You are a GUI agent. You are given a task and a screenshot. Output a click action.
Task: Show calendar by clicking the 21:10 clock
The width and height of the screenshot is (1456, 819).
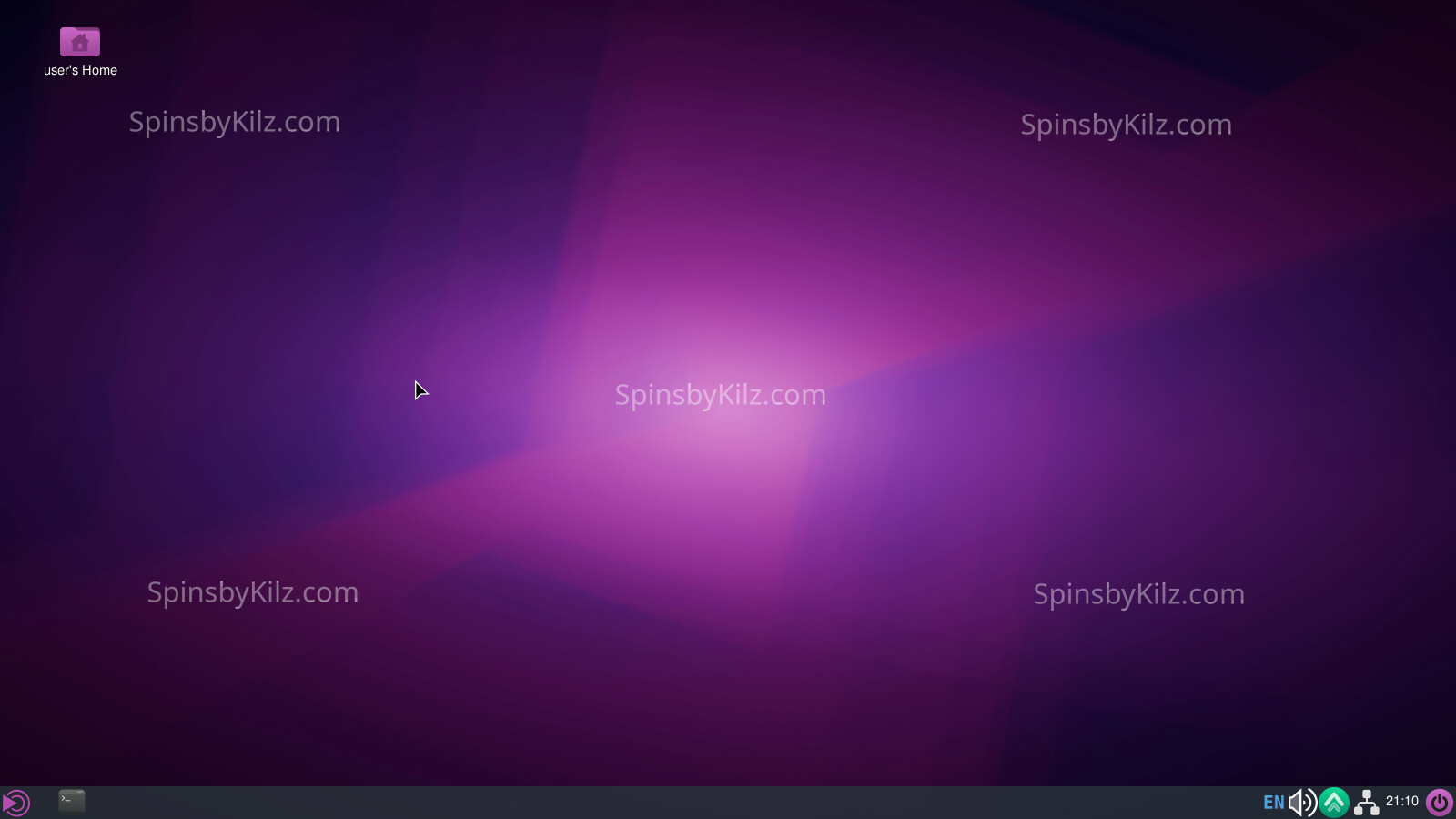[x=1401, y=802]
